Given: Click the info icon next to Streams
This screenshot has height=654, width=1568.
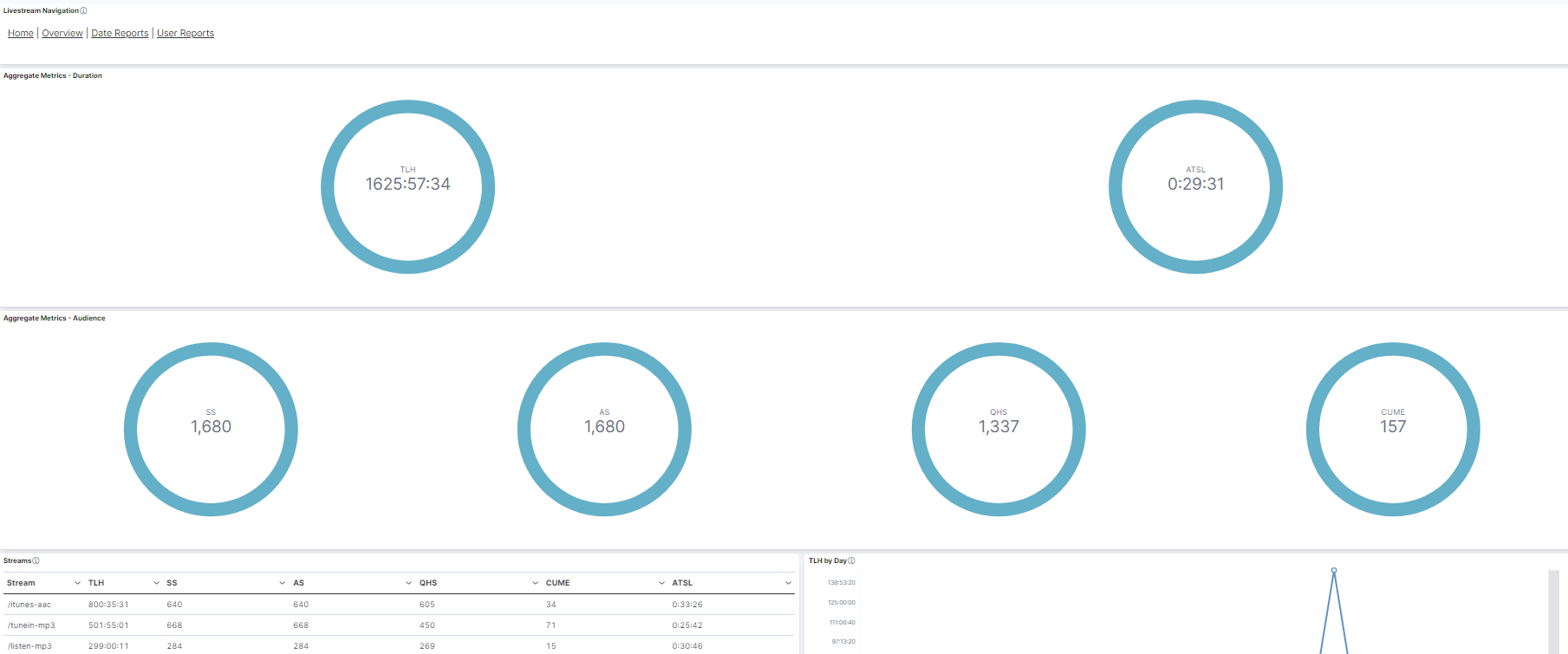Looking at the screenshot, I should pyautogui.click(x=36, y=561).
